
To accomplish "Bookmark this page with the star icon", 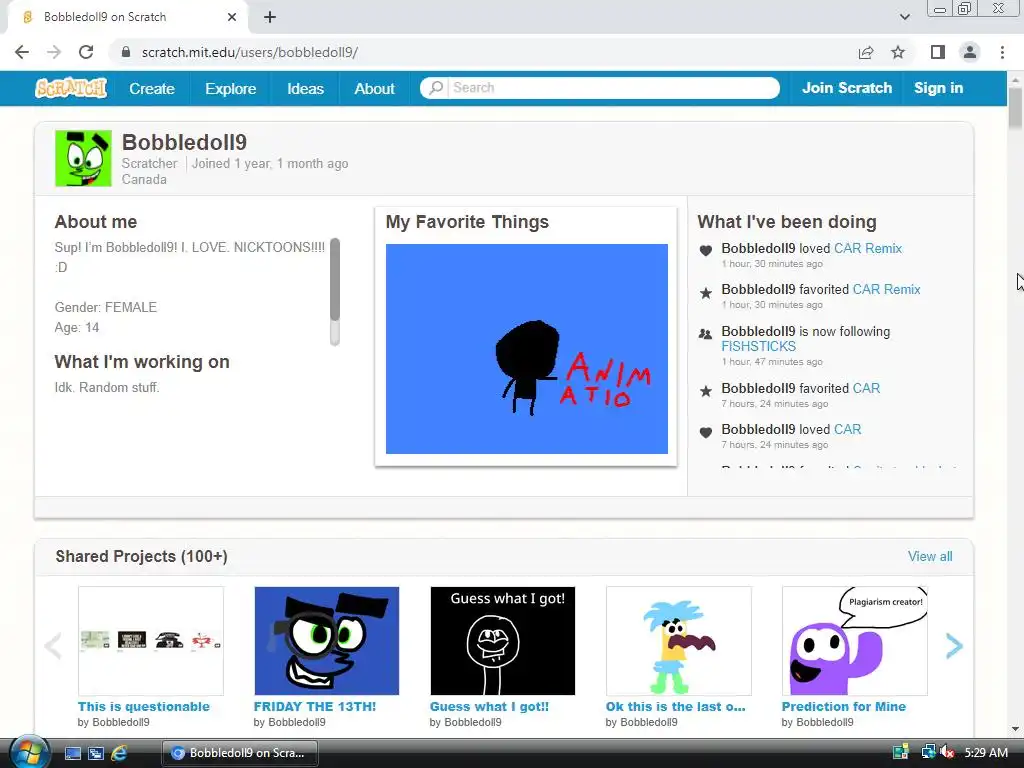I will click(898, 52).
